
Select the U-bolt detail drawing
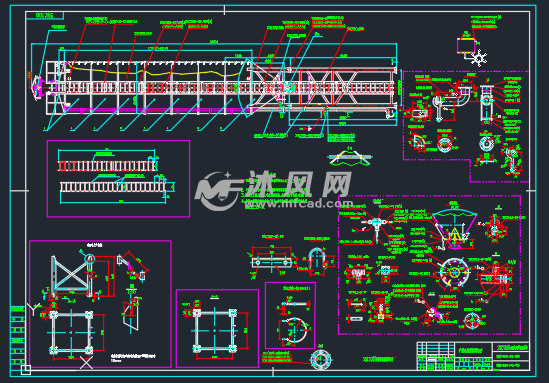tap(317, 259)
